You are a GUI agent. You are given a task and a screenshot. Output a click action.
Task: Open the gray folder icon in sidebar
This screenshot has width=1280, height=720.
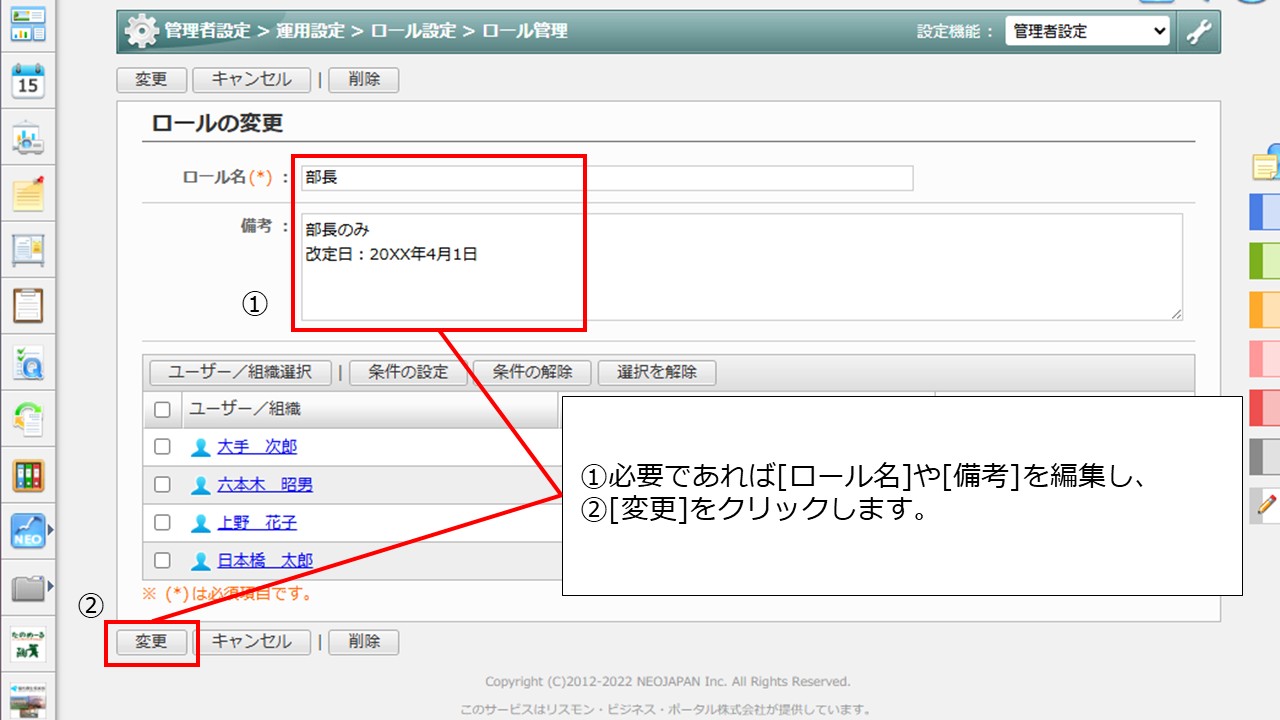[27, 588]
